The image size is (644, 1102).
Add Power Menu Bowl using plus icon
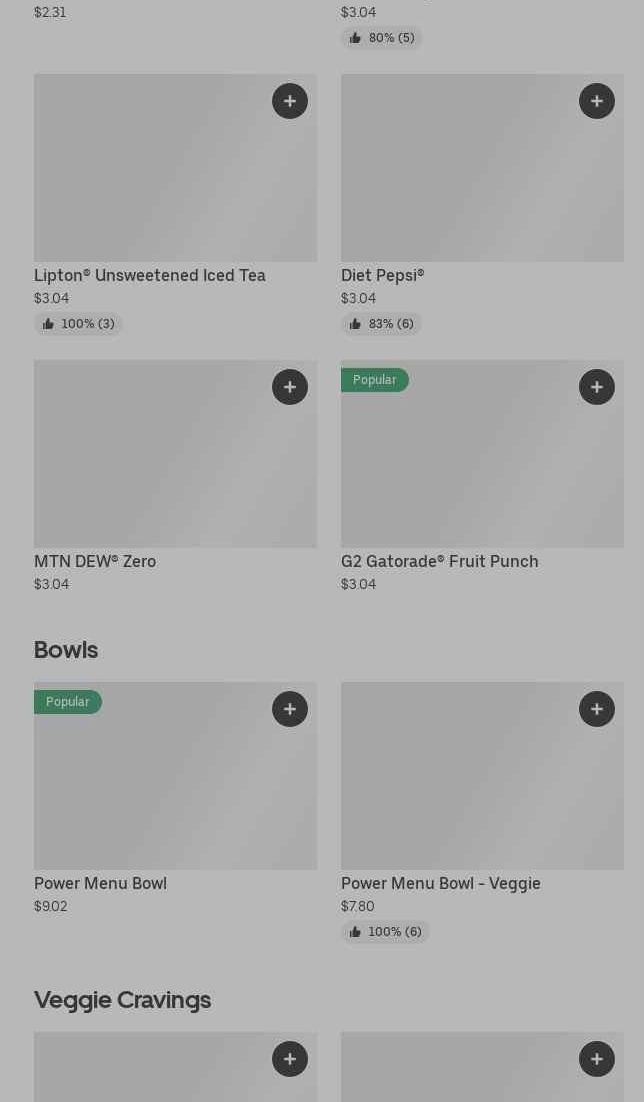point(290,709)
